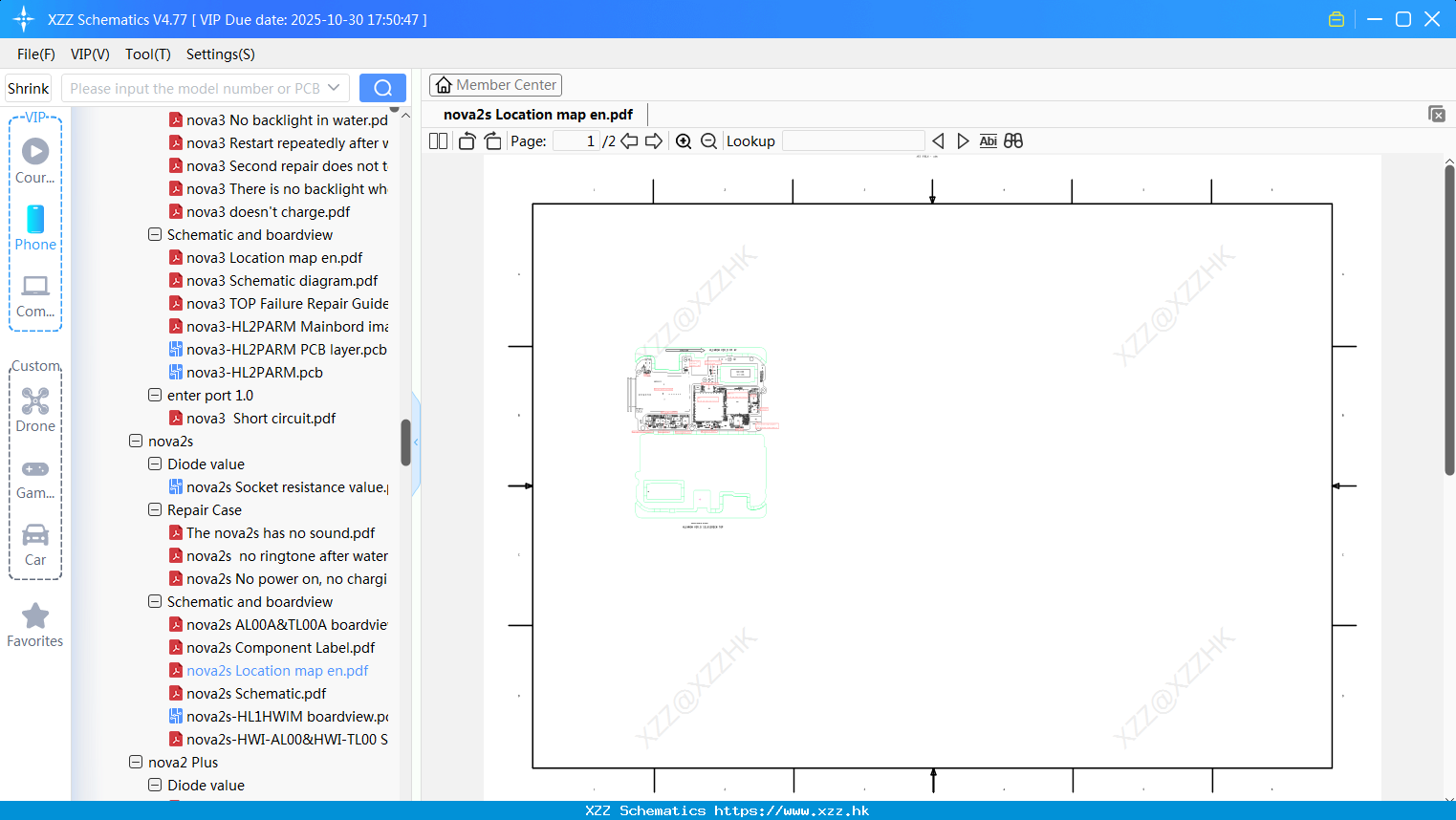Collapse enter port 1.0 folder

(155, 396)
